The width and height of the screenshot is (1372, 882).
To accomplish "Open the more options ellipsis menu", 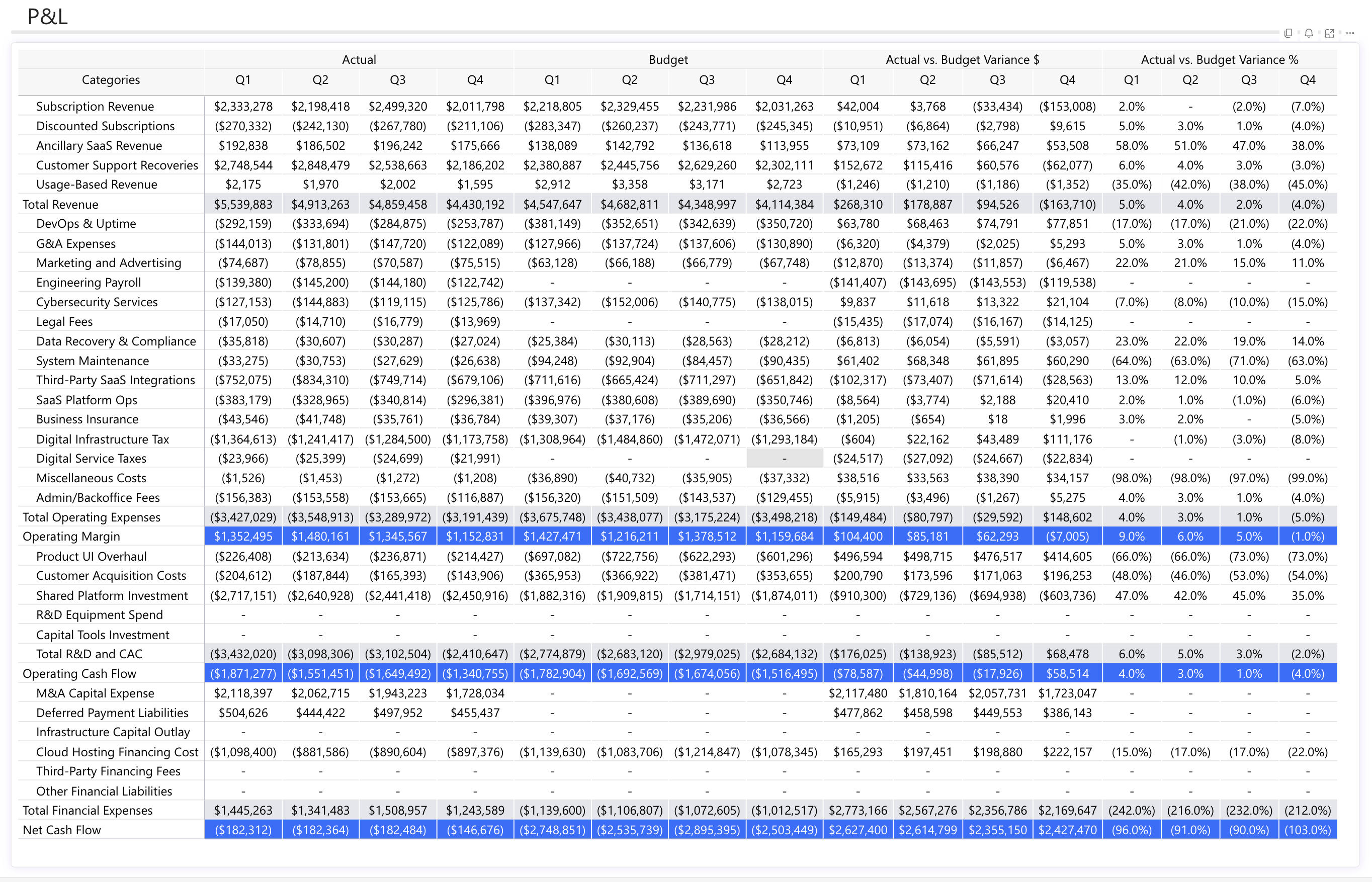I will (x=1350, y=34).
